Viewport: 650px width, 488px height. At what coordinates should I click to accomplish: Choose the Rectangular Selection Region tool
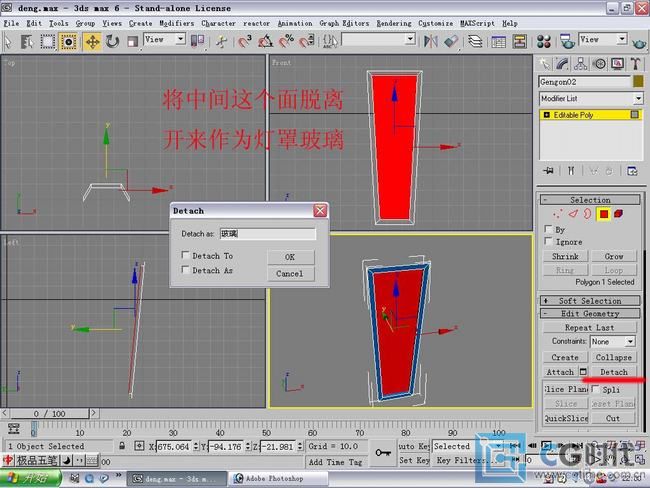point(48,41)
